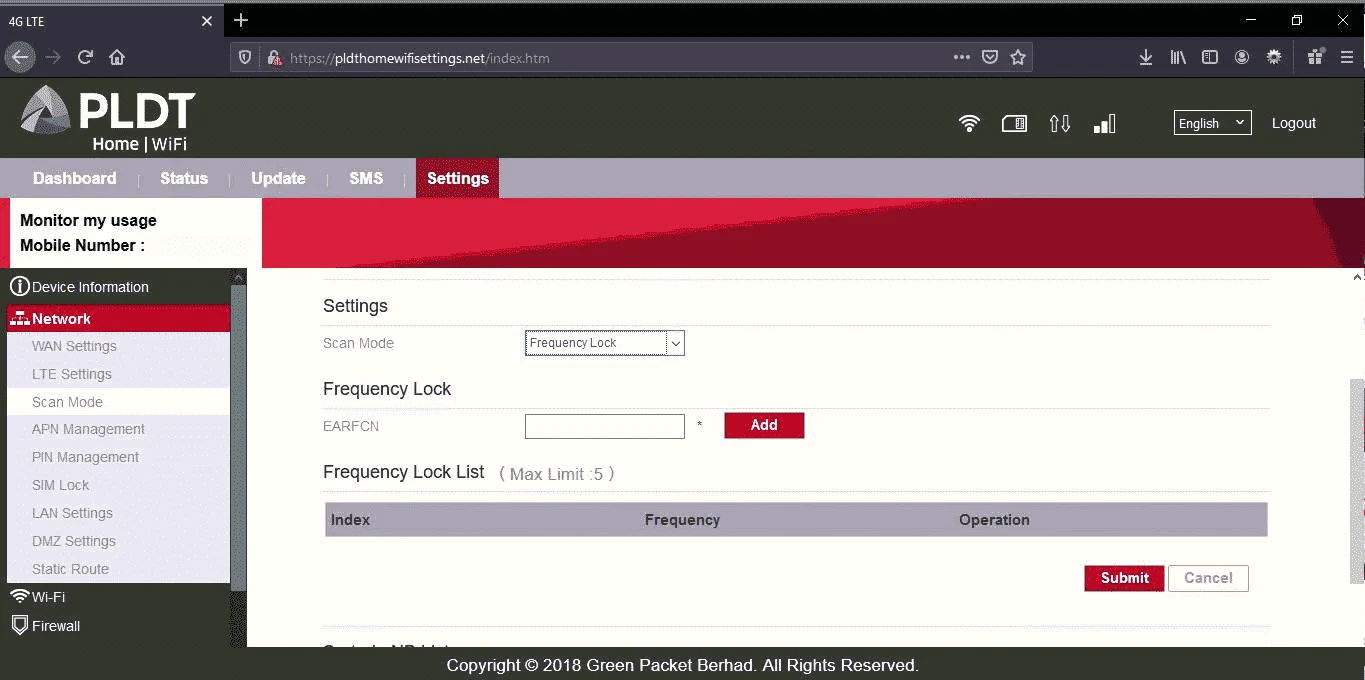
Task: Open the Scan Mode Frequency Lock dropdown
Action: point(604,343)
